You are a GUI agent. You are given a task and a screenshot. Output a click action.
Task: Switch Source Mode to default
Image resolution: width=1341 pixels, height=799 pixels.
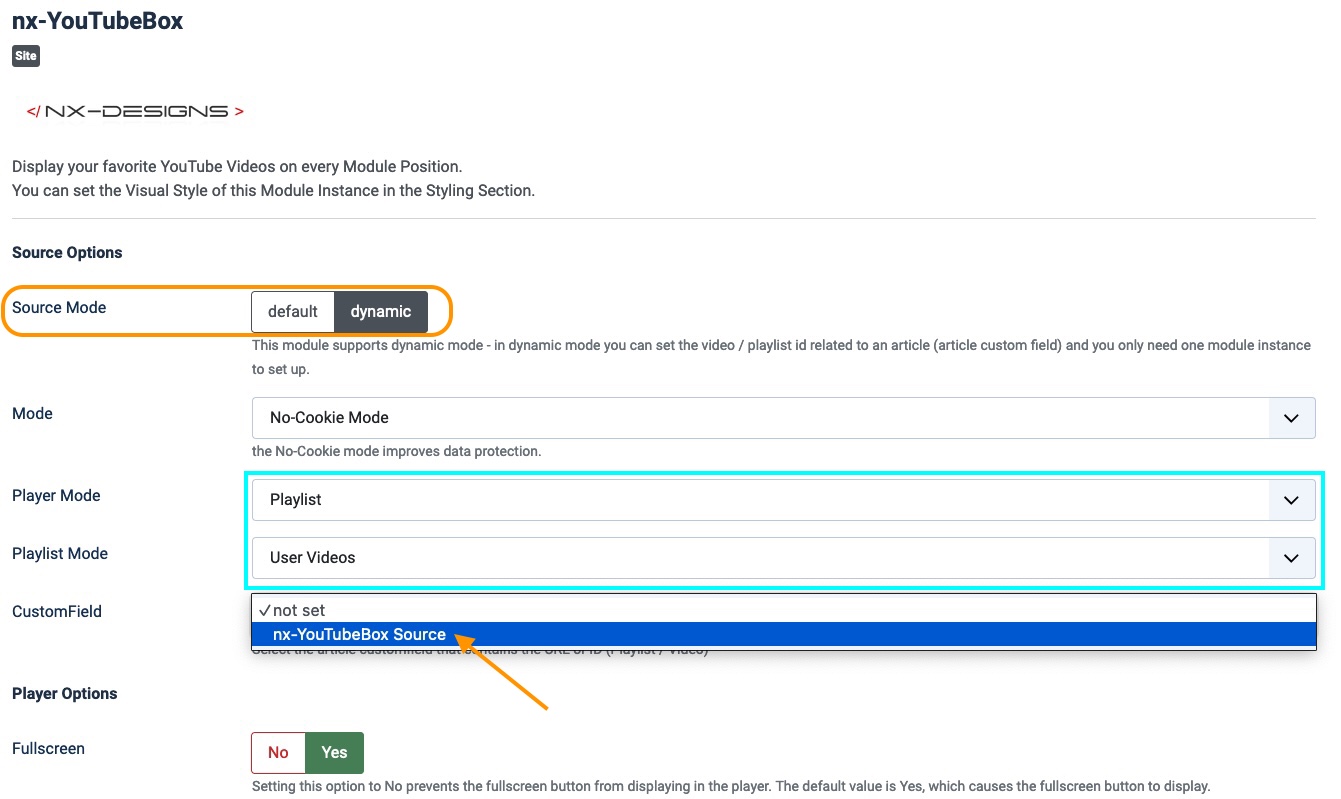pos(293,312)
